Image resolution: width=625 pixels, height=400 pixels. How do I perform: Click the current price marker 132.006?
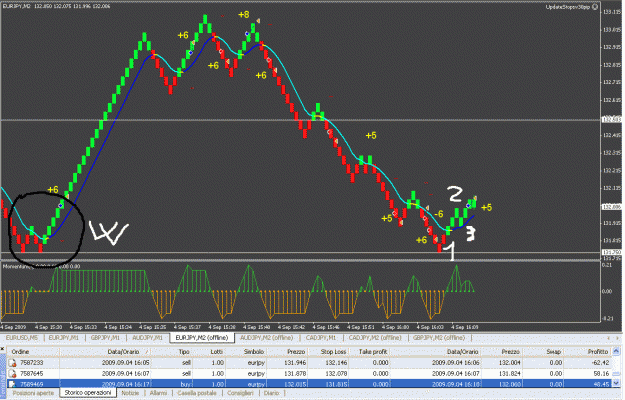pyautogui.click(x=612, y=207)
